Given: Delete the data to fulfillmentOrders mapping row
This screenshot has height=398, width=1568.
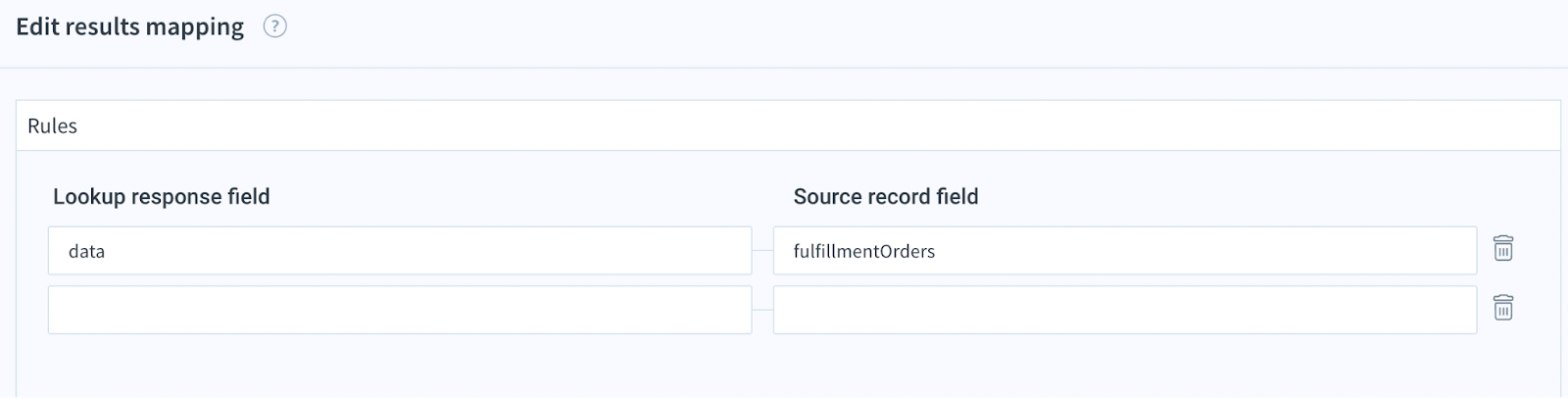Looking at the screenshot, I should [1502, 249].
